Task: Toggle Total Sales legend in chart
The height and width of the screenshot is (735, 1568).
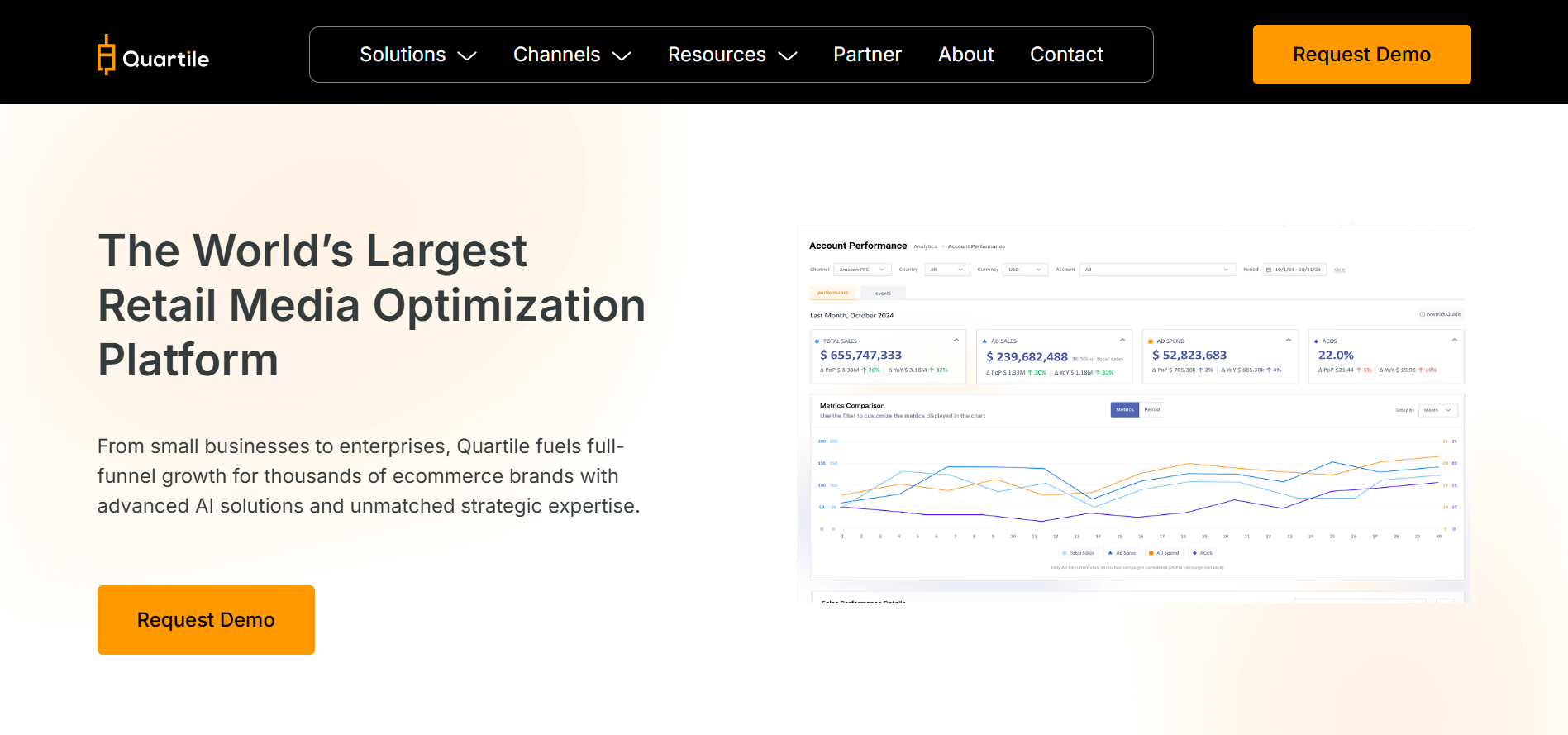Action: pyautogui.click(x=1078, y=553)
